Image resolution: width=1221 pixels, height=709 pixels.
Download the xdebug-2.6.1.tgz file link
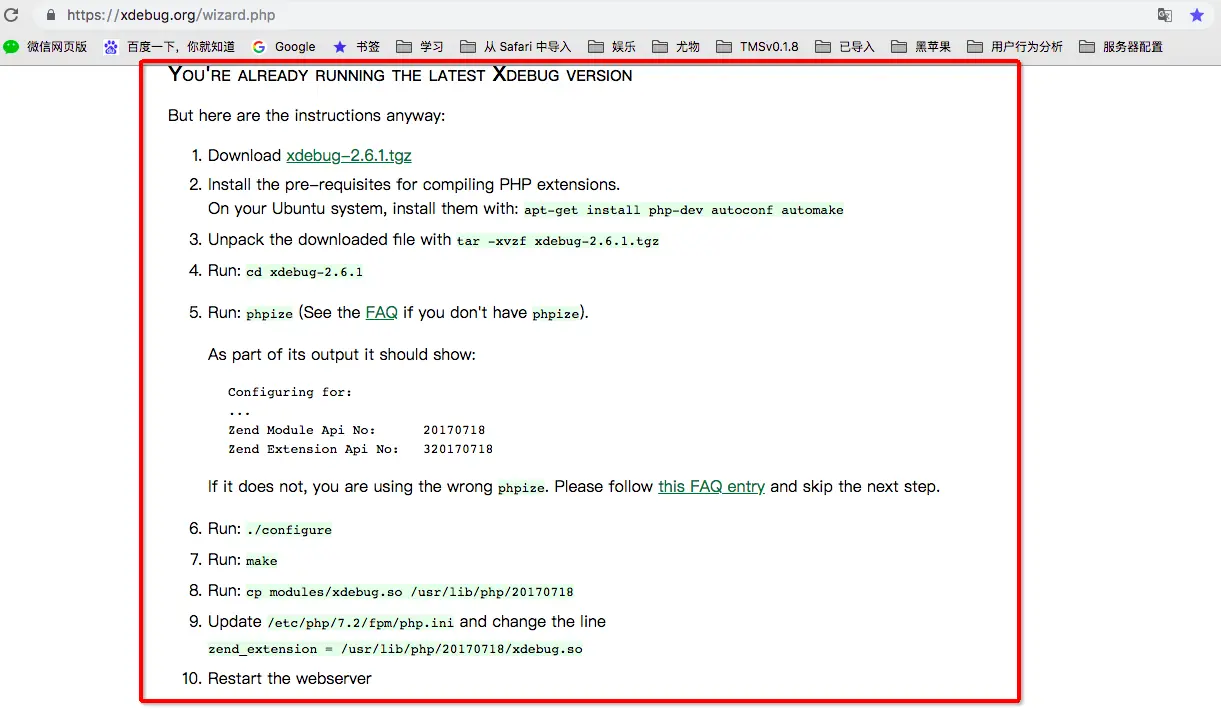(x=349, y=155)
